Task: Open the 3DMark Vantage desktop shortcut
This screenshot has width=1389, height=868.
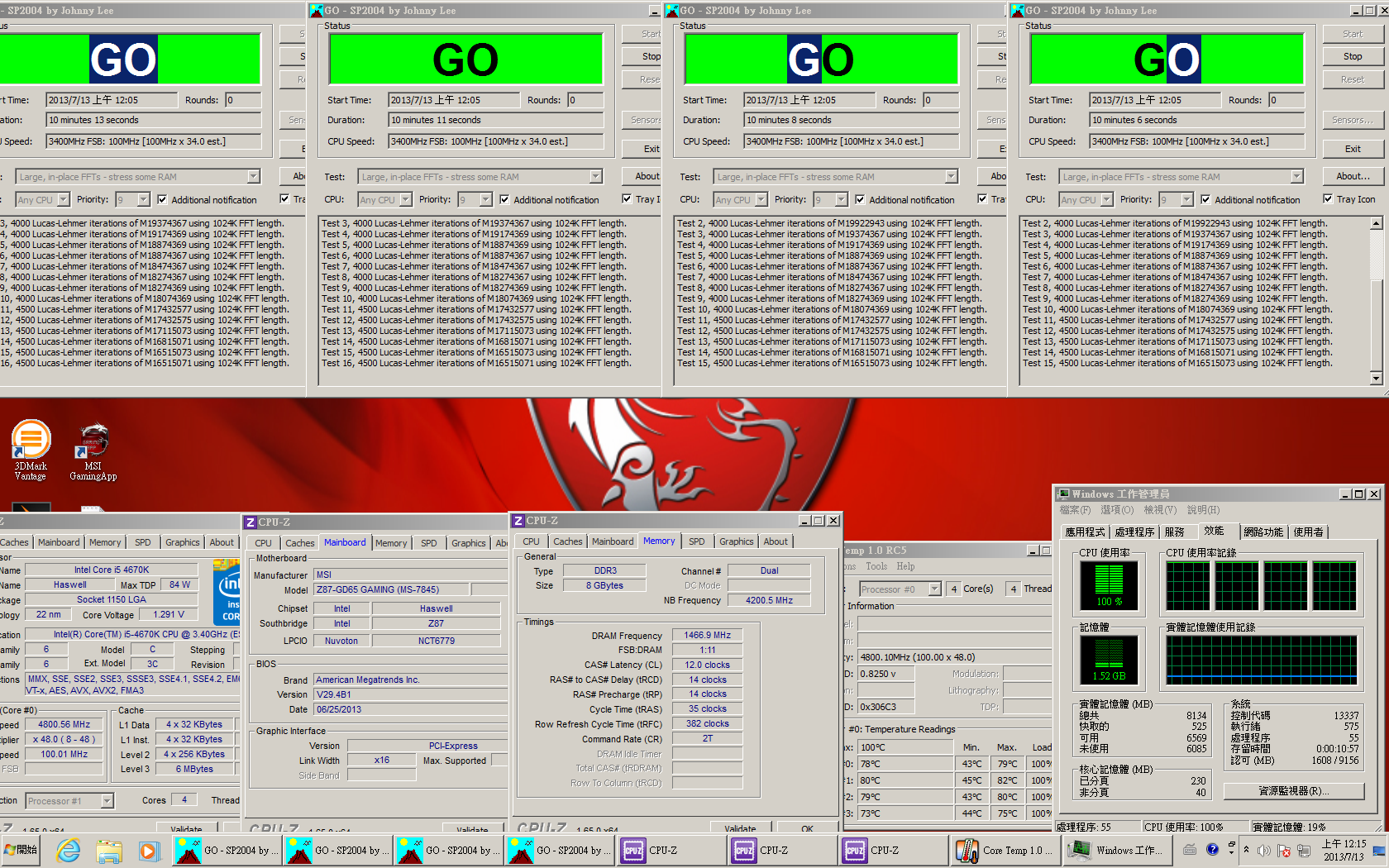Action: (31, 451)
